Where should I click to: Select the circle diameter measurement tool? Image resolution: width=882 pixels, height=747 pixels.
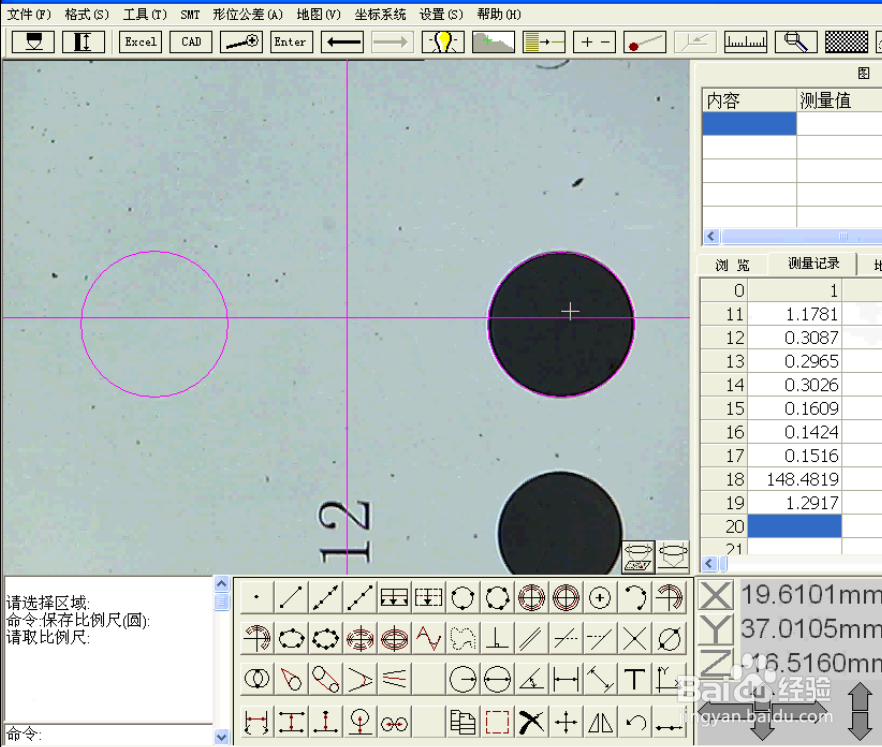pyautogui.click(x=497, y=680)
